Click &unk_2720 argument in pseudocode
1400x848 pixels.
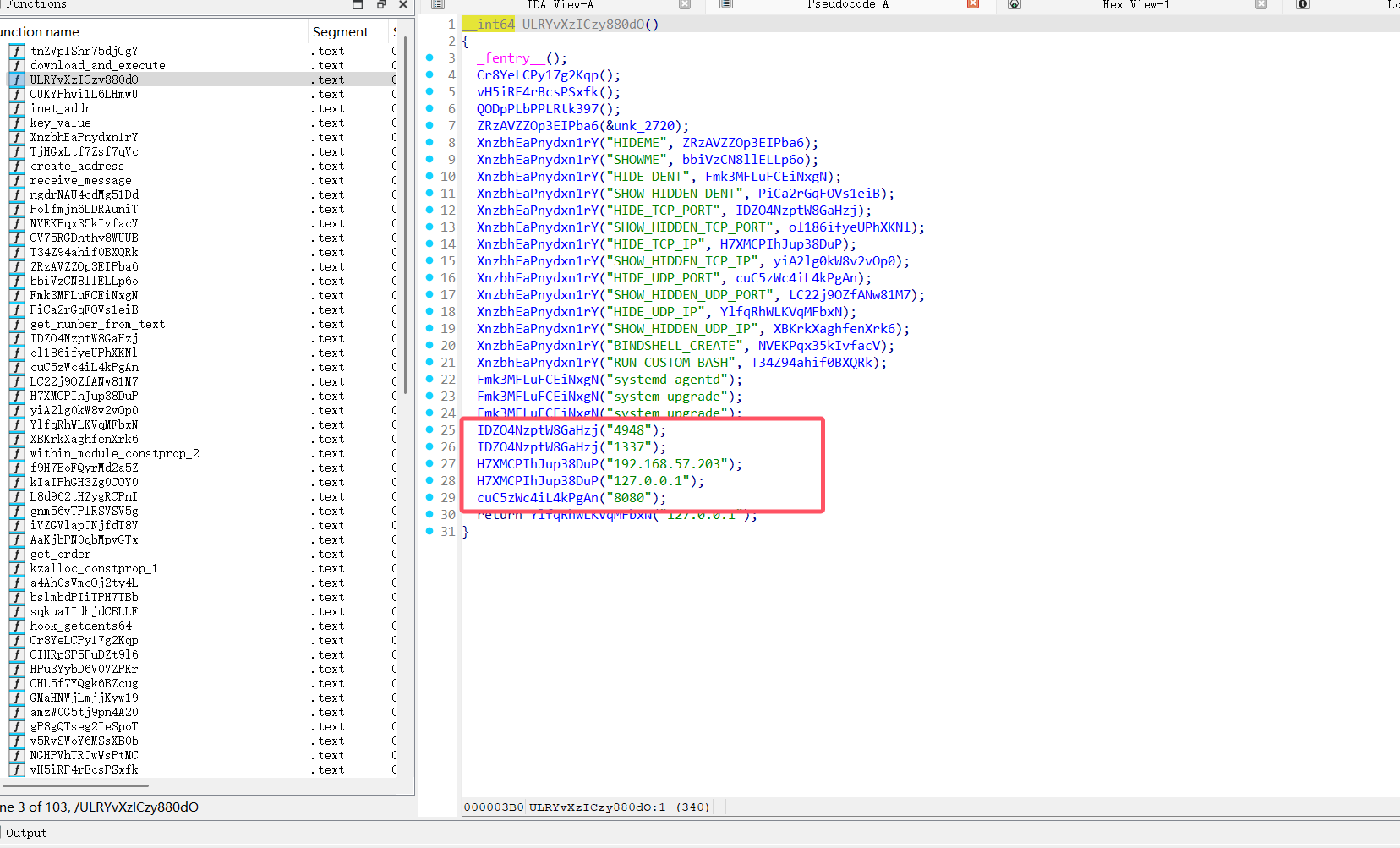point(644,125)
